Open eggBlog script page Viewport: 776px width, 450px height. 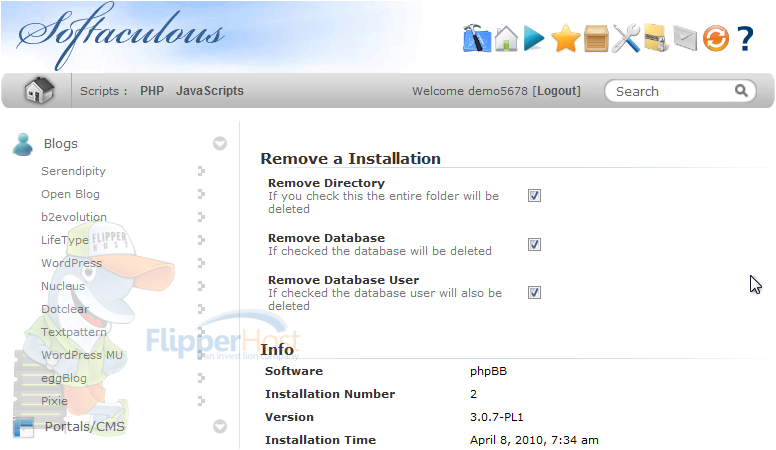64,378
